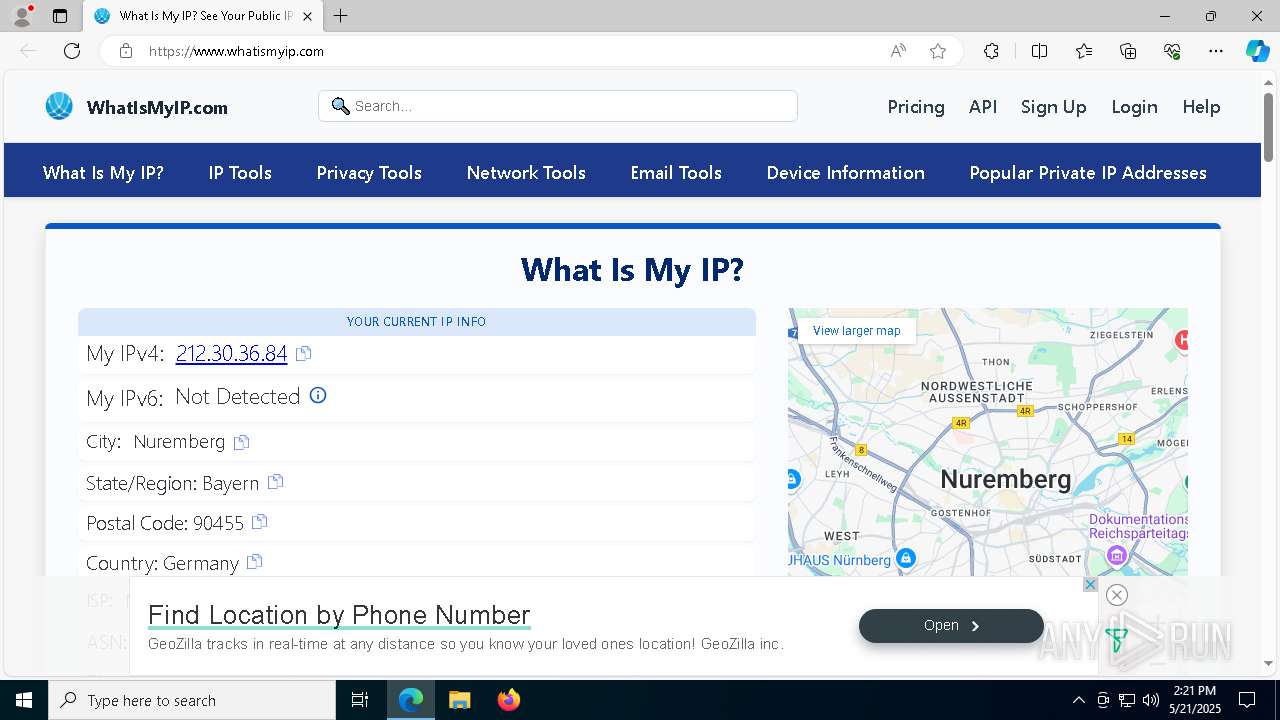Open the Device Information menu
Image resolution: width=1280 pixels, height=720 pixels.
845,173
